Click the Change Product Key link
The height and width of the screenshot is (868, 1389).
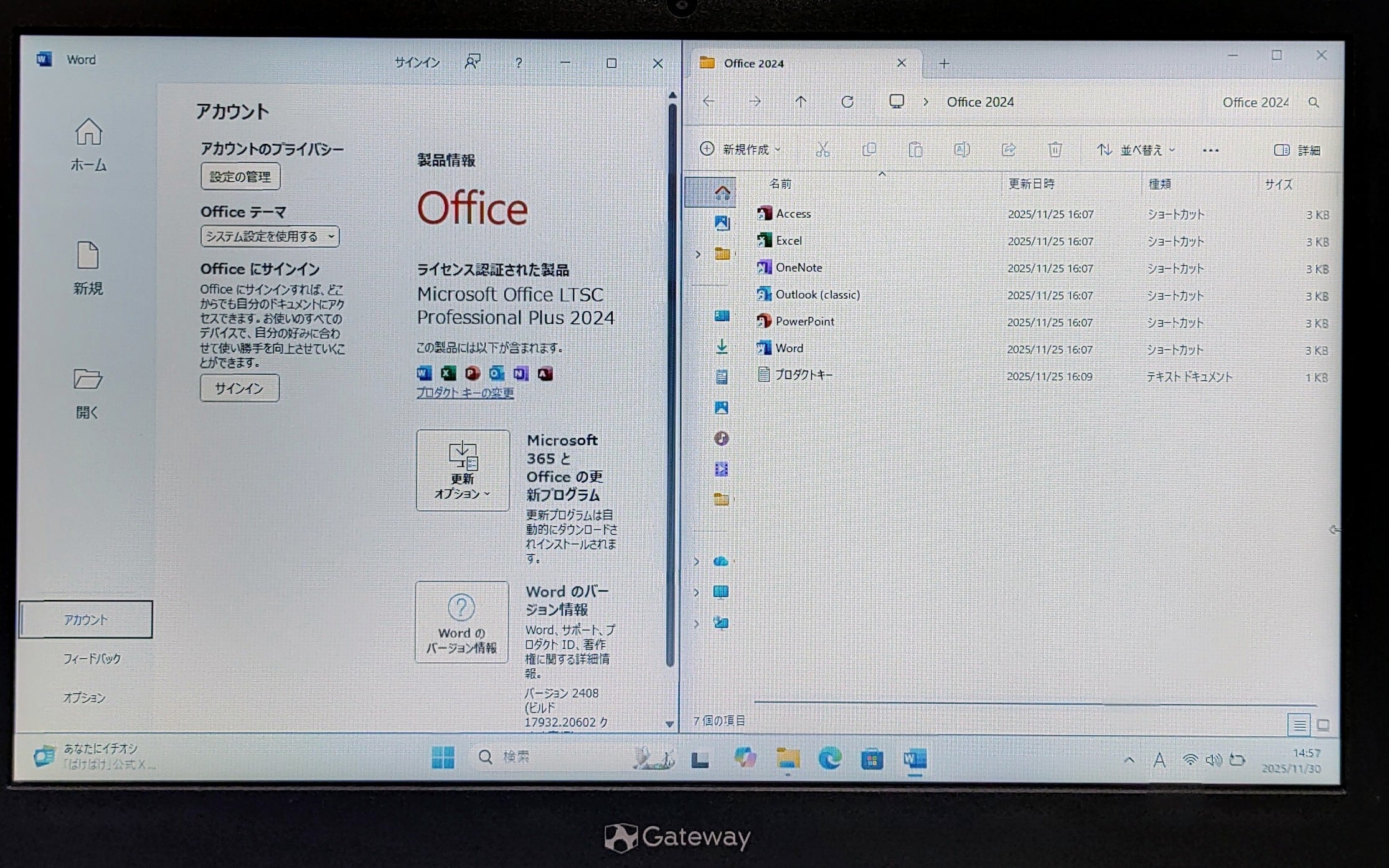click(x=464, y=393)
